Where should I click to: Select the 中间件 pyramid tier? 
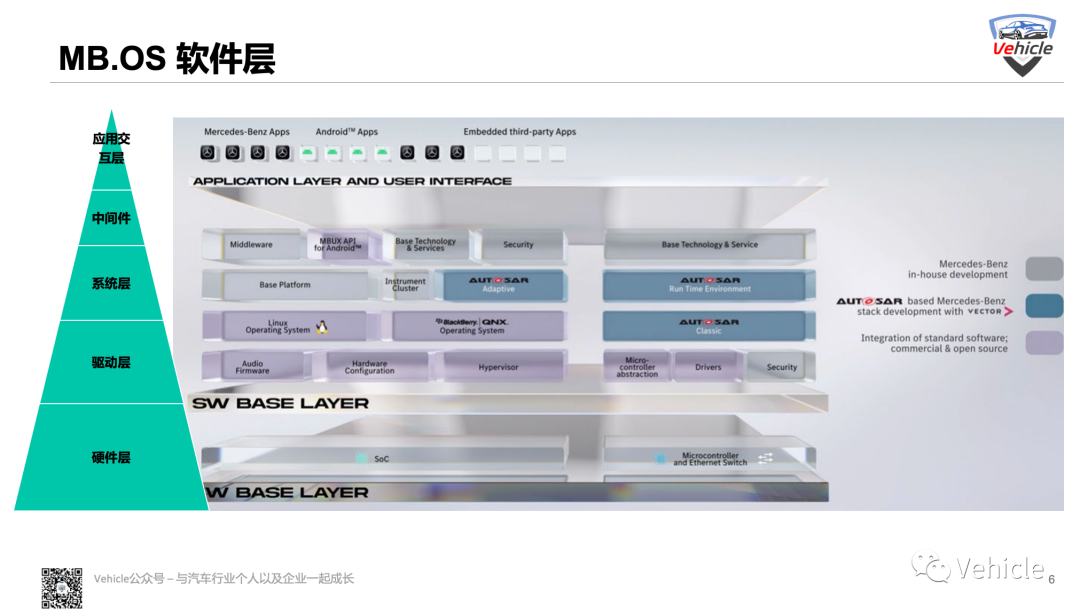[111, 218]
